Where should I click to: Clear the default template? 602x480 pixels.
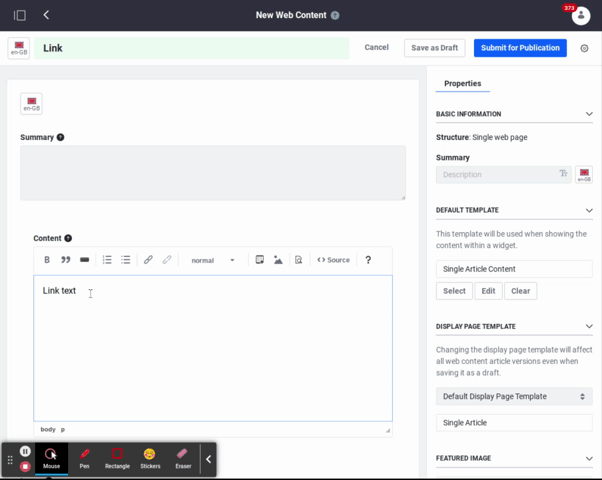click(x=520, y=291)
